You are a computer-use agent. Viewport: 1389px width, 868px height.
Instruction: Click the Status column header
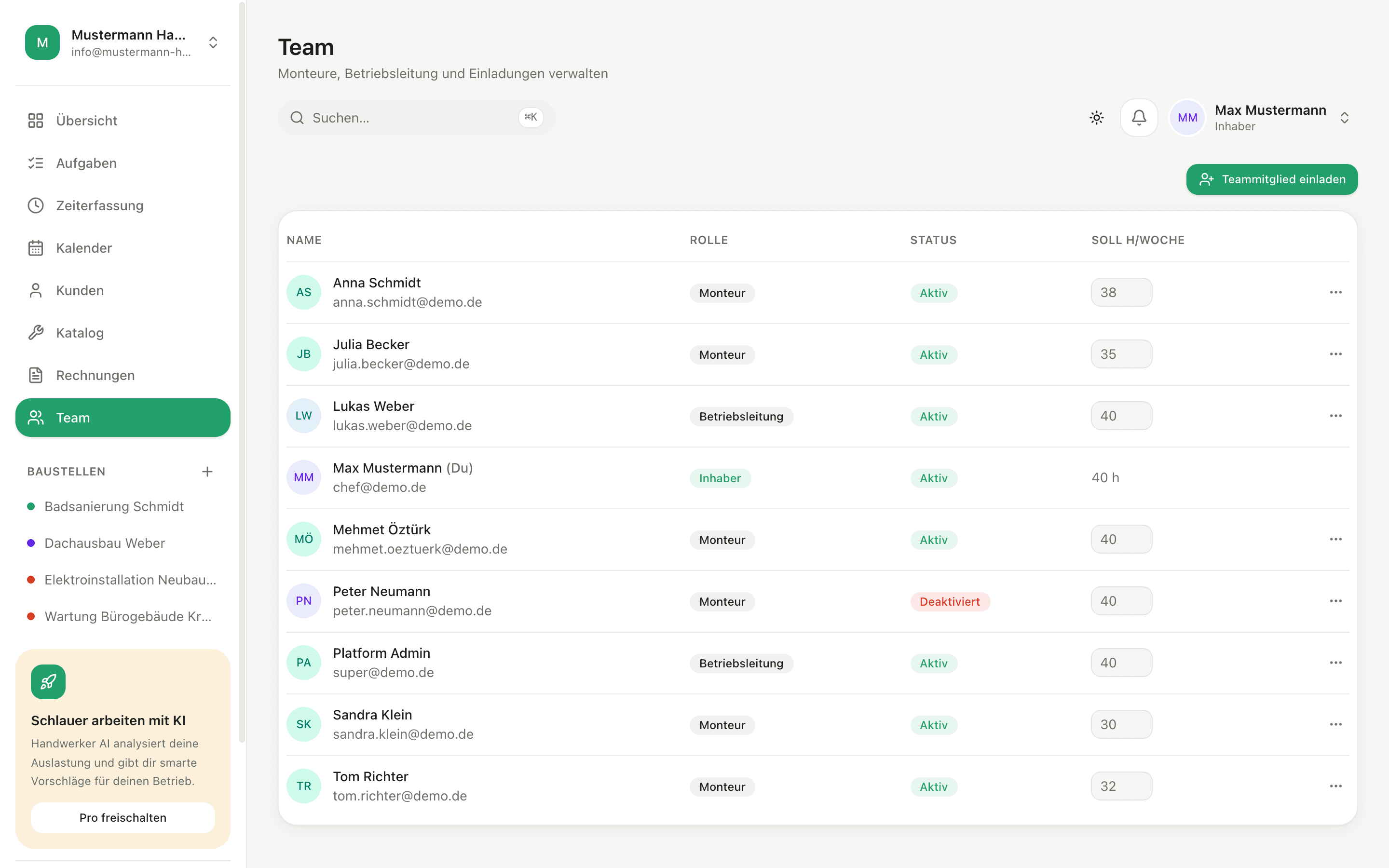[933, 240]
